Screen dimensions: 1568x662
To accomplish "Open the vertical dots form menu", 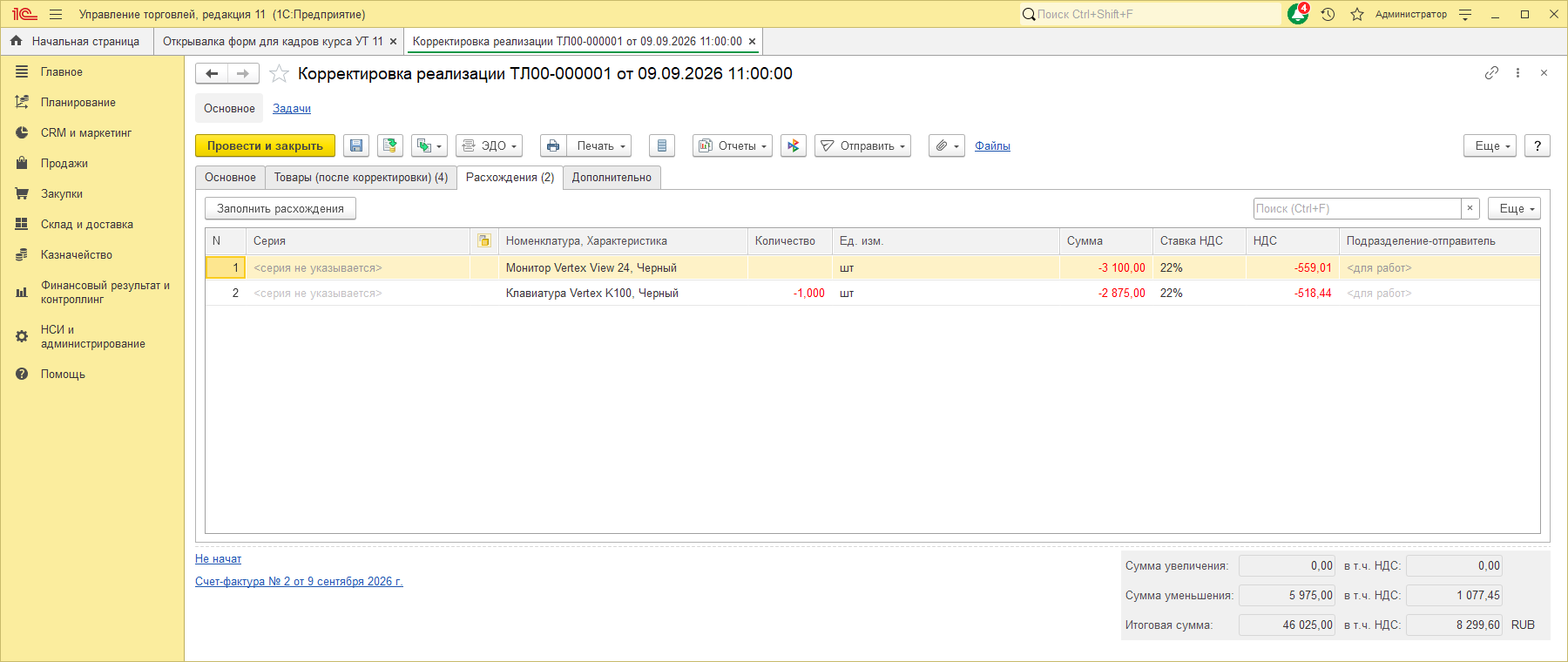I will pos(1517,73).
